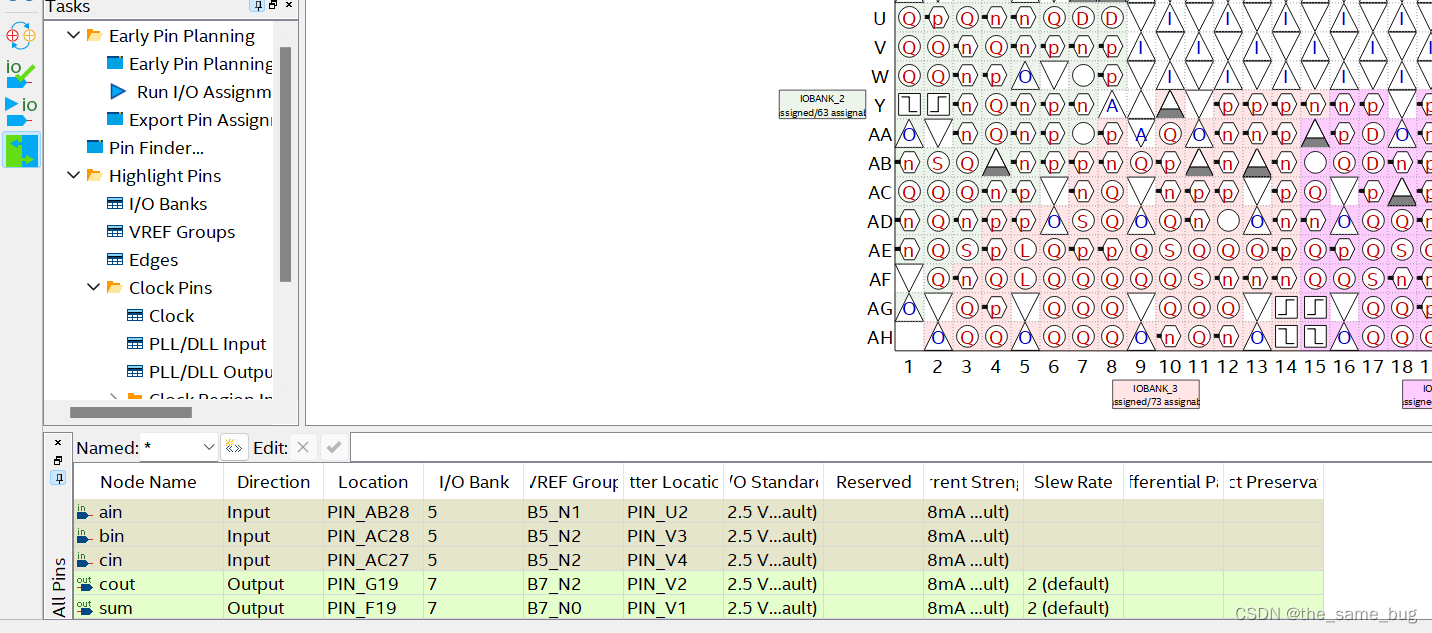Click the Export Pin Assignments task icon
Screen dimensions: 1432x633
click(x=115, y=119)
